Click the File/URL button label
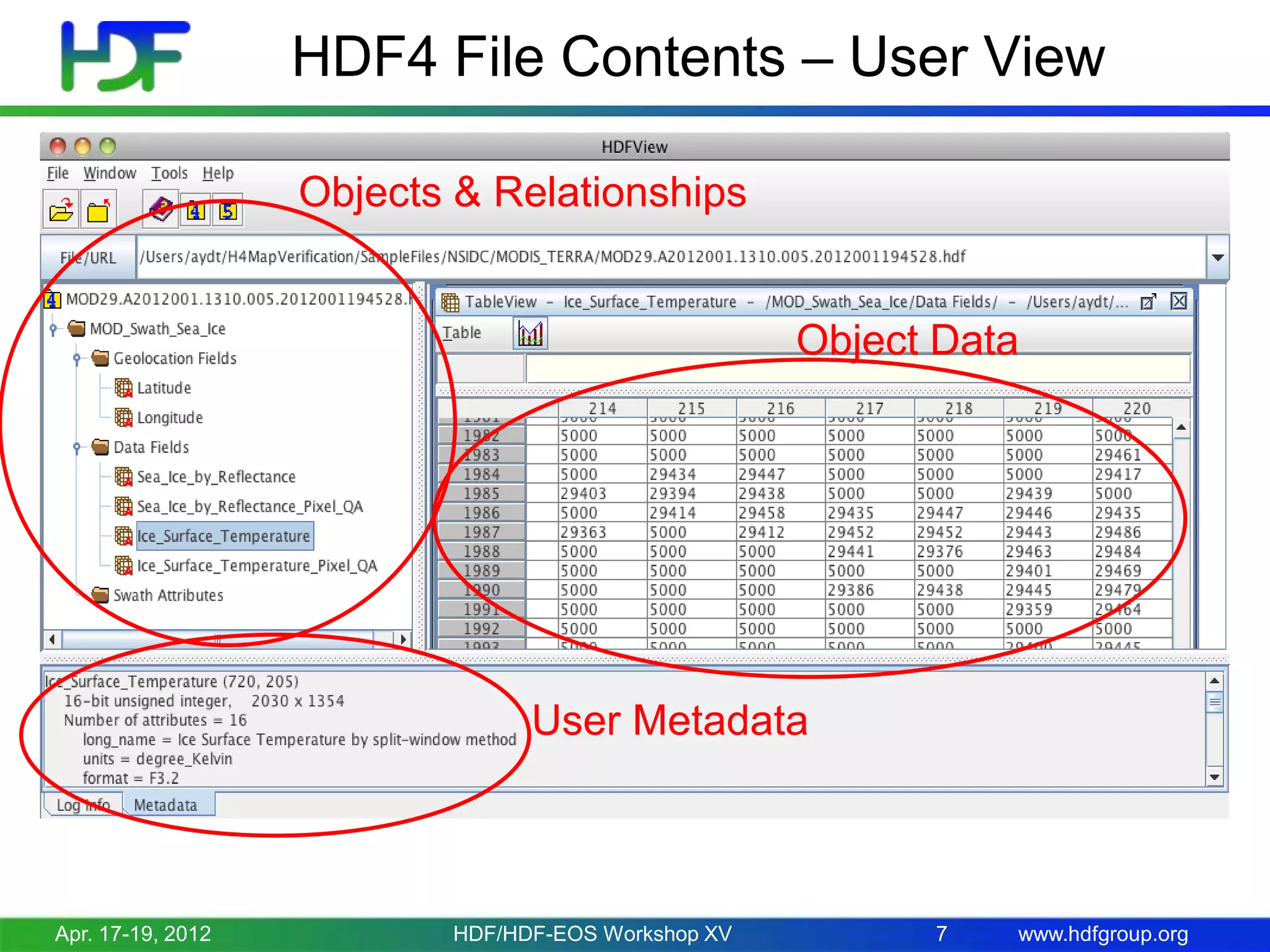This screenshot has height=952, width=1270. pos(89,257)
